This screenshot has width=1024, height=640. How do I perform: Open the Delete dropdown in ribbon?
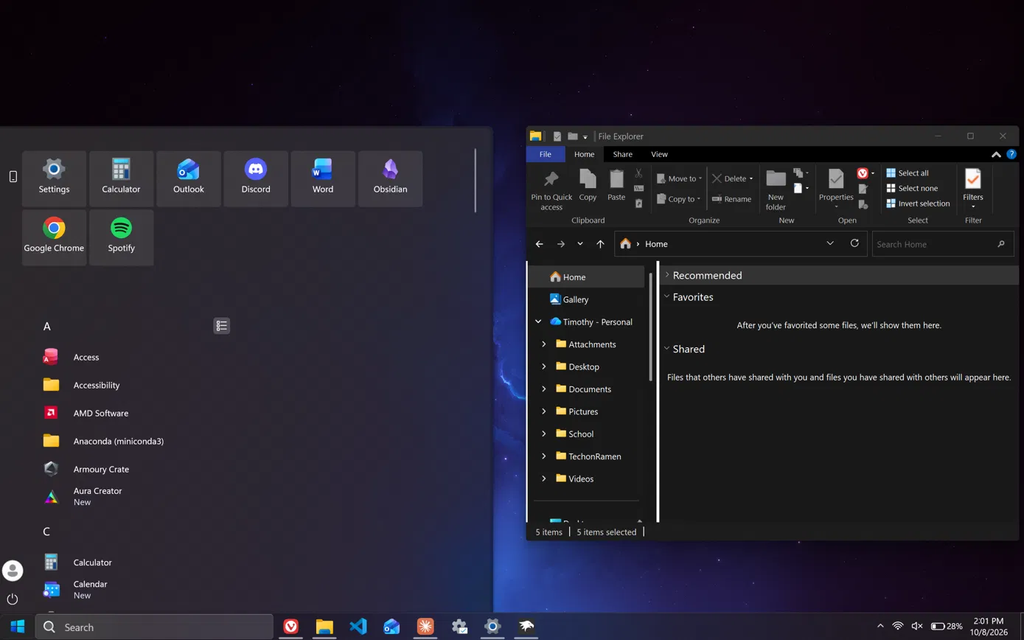coord(751,179)
